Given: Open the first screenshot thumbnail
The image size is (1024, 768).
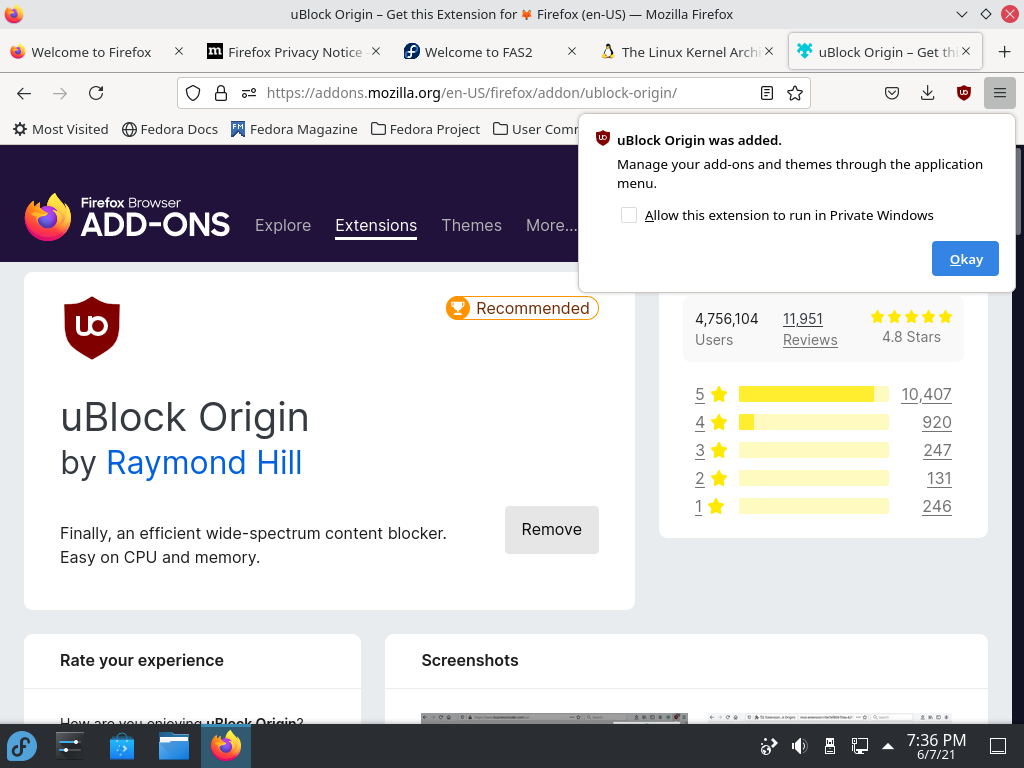Looking at the screenshot, I should 554,718.
